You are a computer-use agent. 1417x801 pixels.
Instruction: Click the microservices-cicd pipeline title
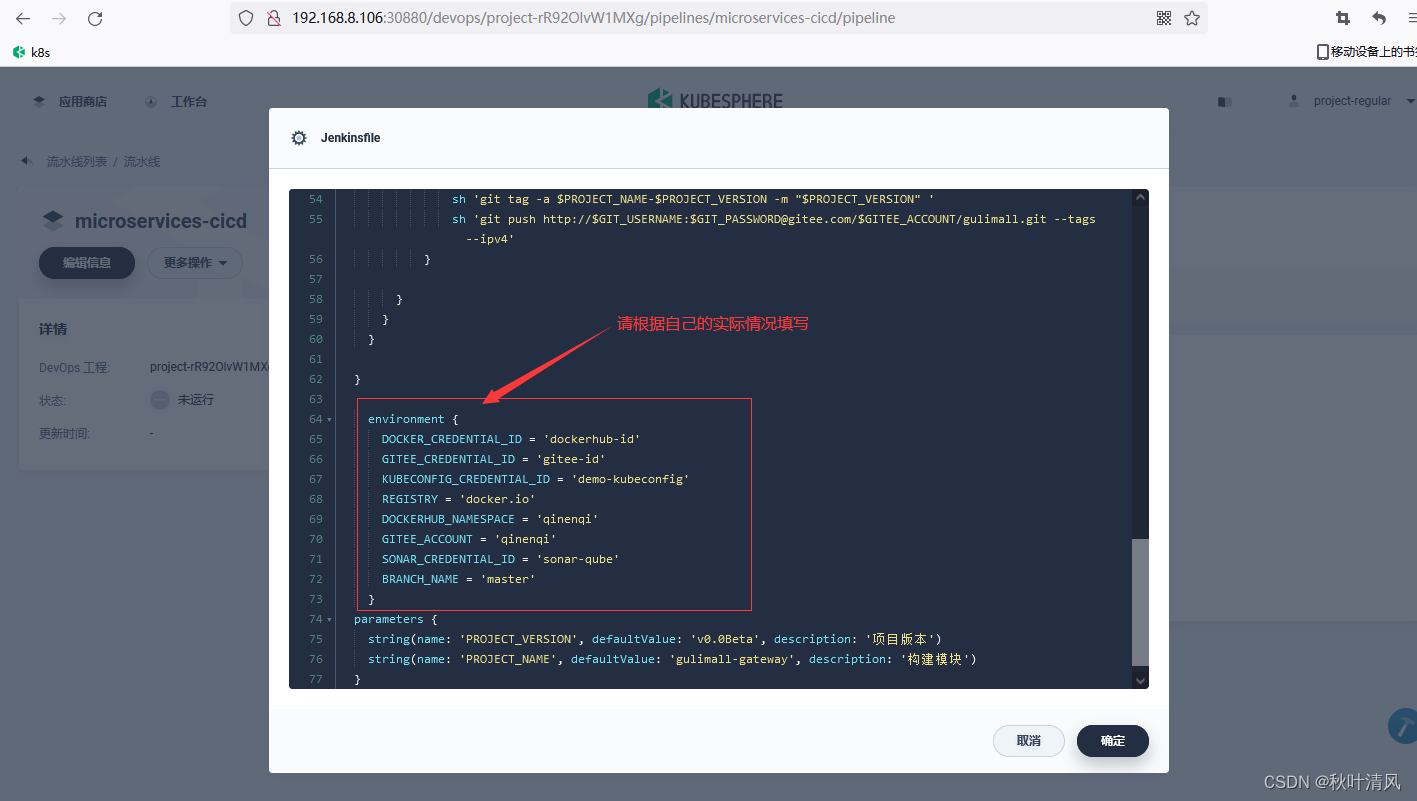pyautogui.click(x=161, y=221)
